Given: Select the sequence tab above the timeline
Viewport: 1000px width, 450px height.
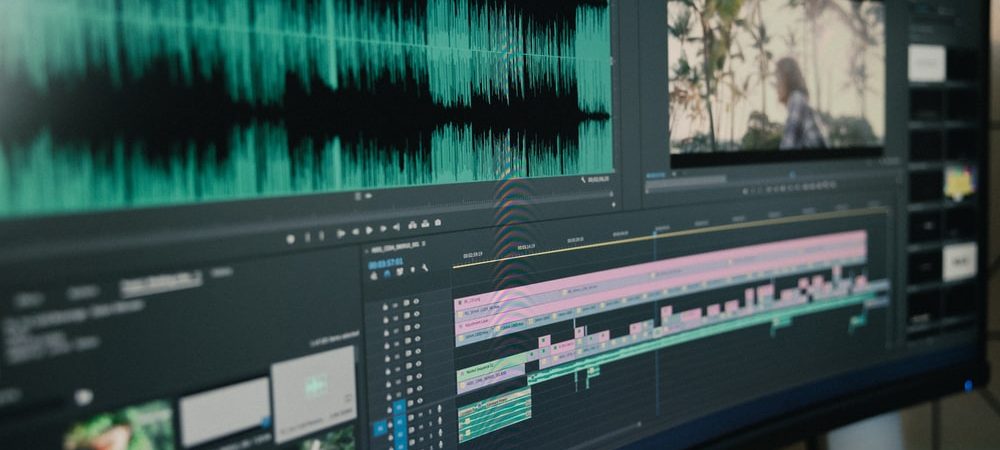Looking at the screenshot, I should (395, 248).
